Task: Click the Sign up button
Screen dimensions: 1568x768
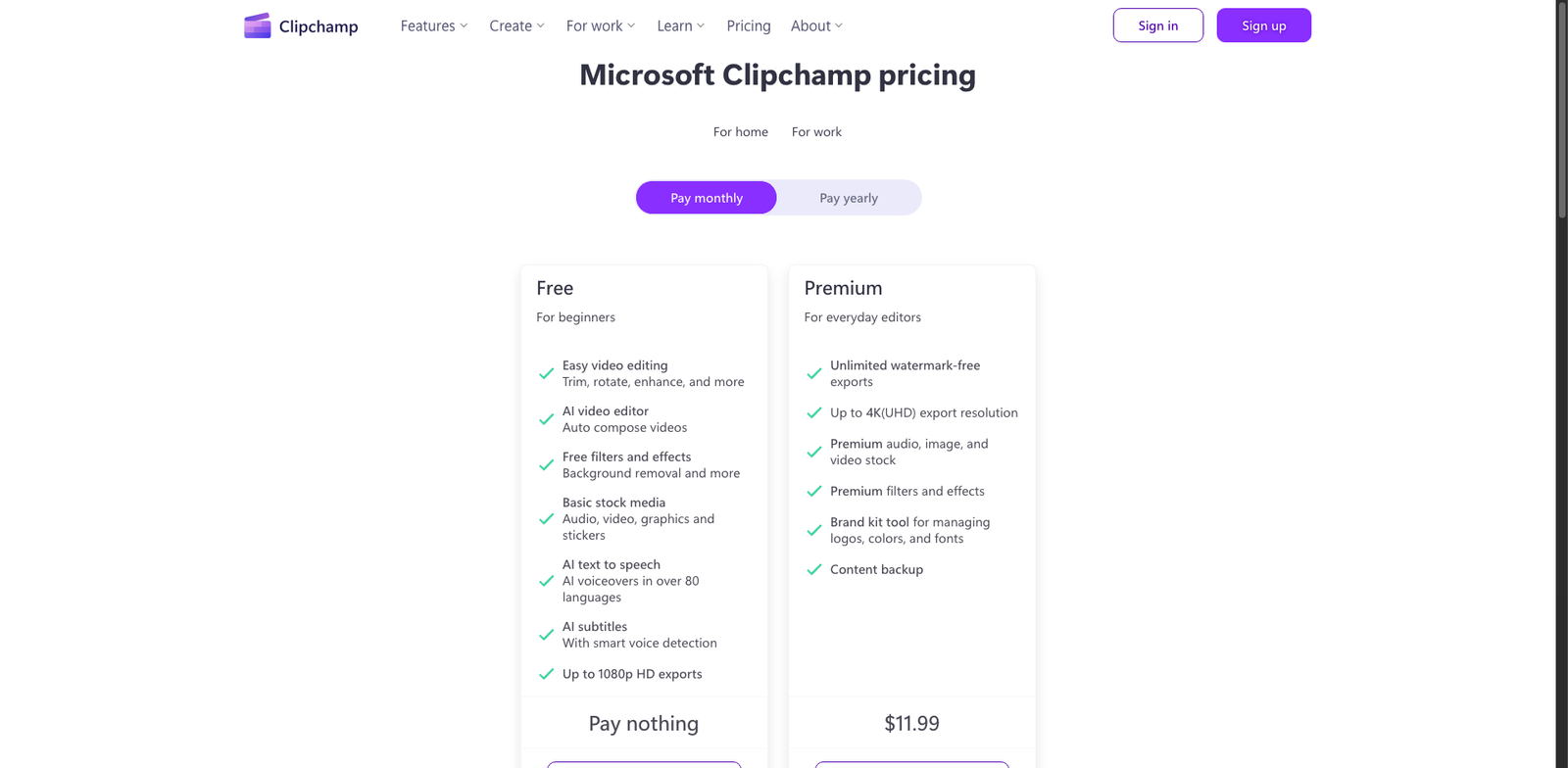Action: click(x=1263, y=24)
